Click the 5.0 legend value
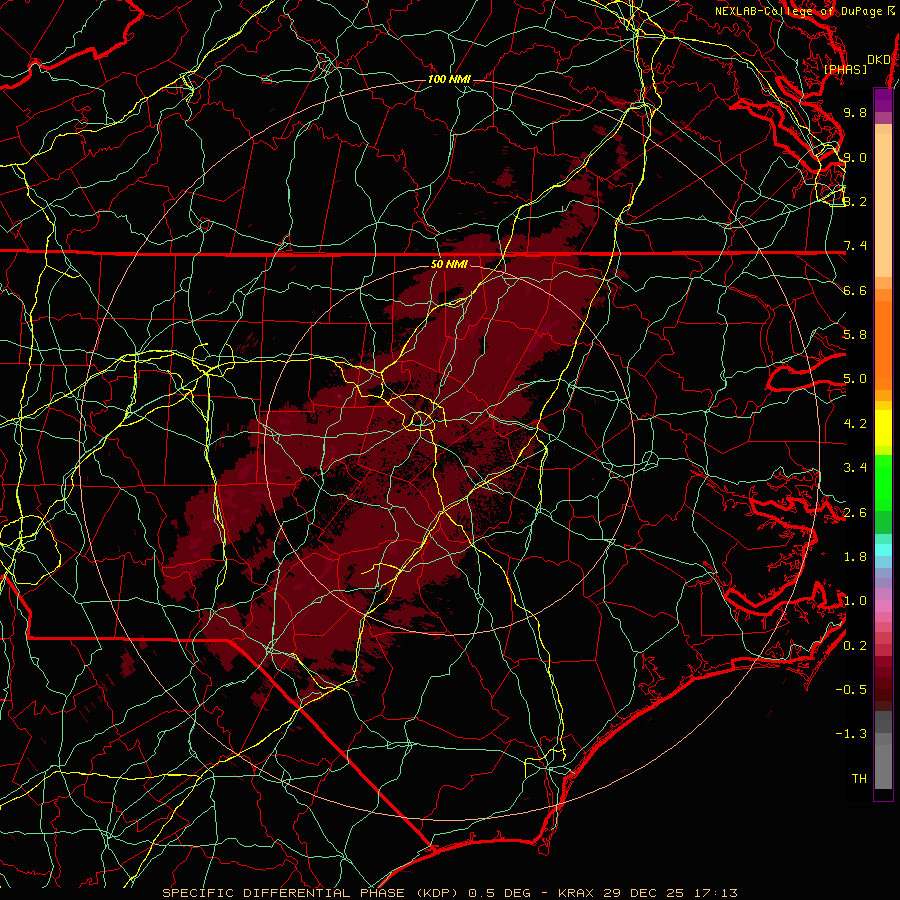Viewport: 900px width, 900px height. pyautogui.click(x=855, y=379)
